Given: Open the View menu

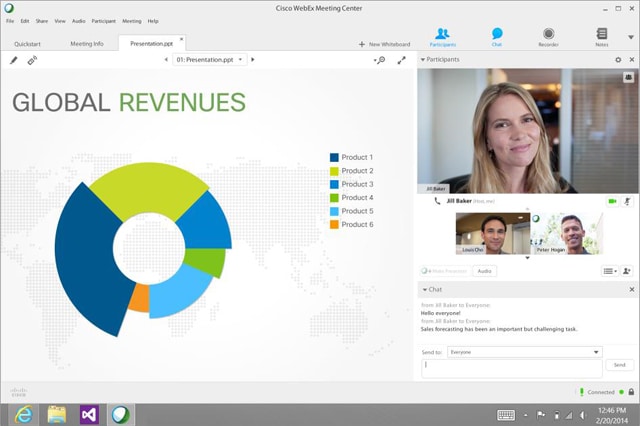Looking at the screenshot, I should click(x=60, y=21).
